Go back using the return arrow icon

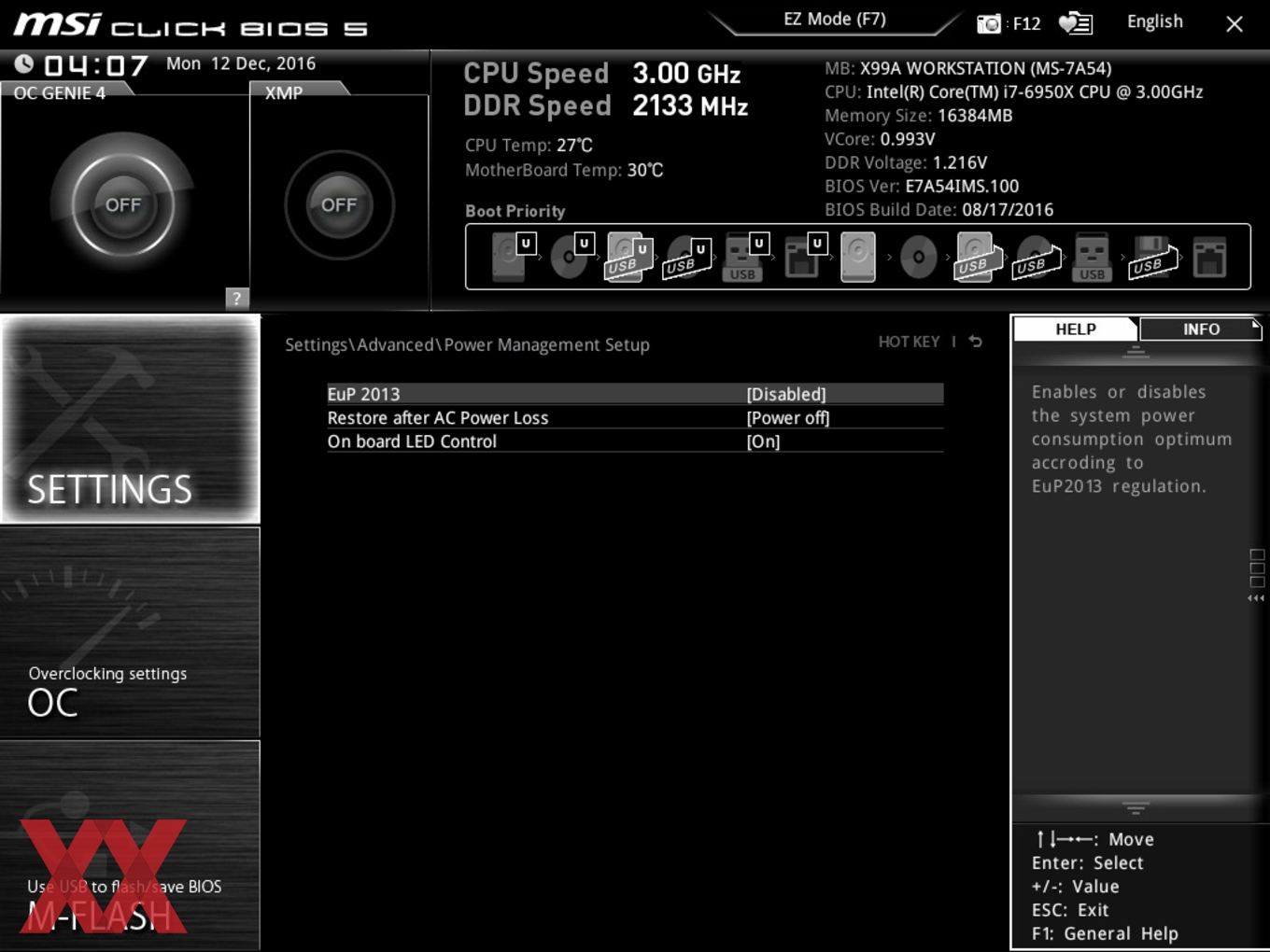[x=975, y=342]
